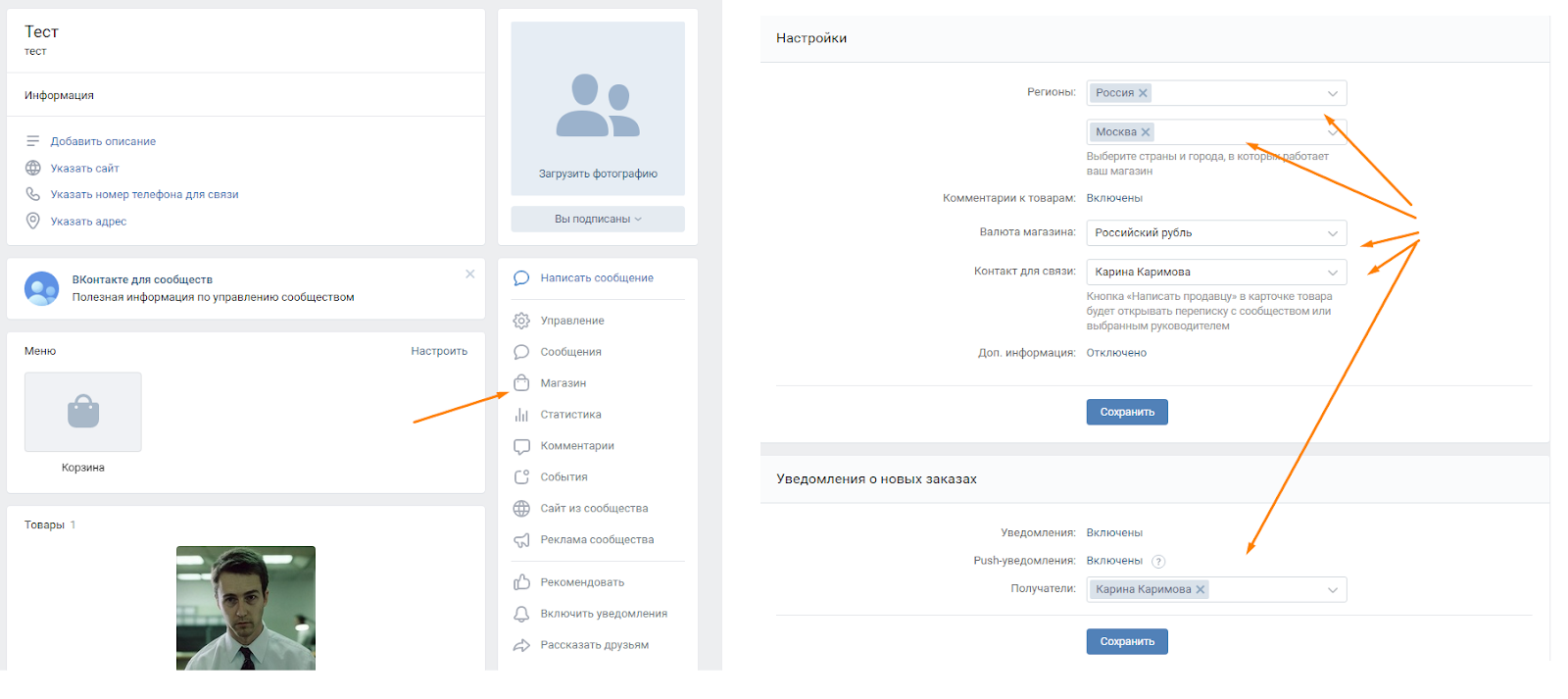Click the globe icon beside 'Указать сайт'
Viewport: 1568px width, 699px height.
[32, 168]
